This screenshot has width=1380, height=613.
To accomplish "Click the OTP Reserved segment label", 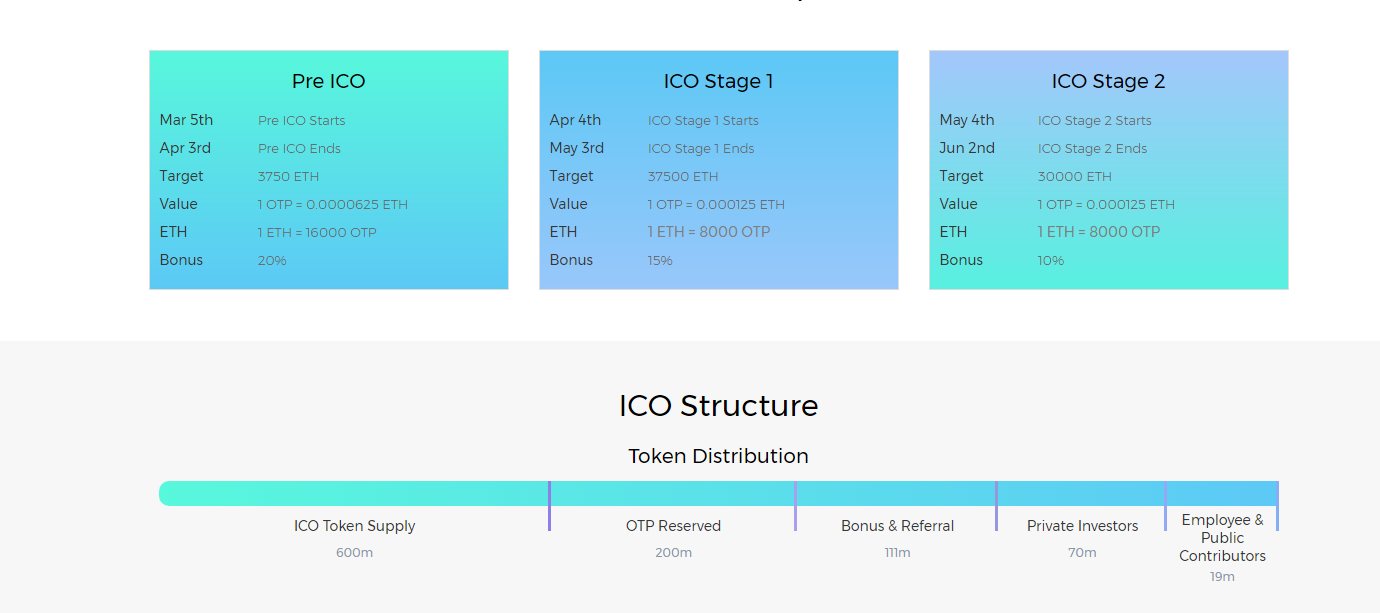I will [673, 526].
